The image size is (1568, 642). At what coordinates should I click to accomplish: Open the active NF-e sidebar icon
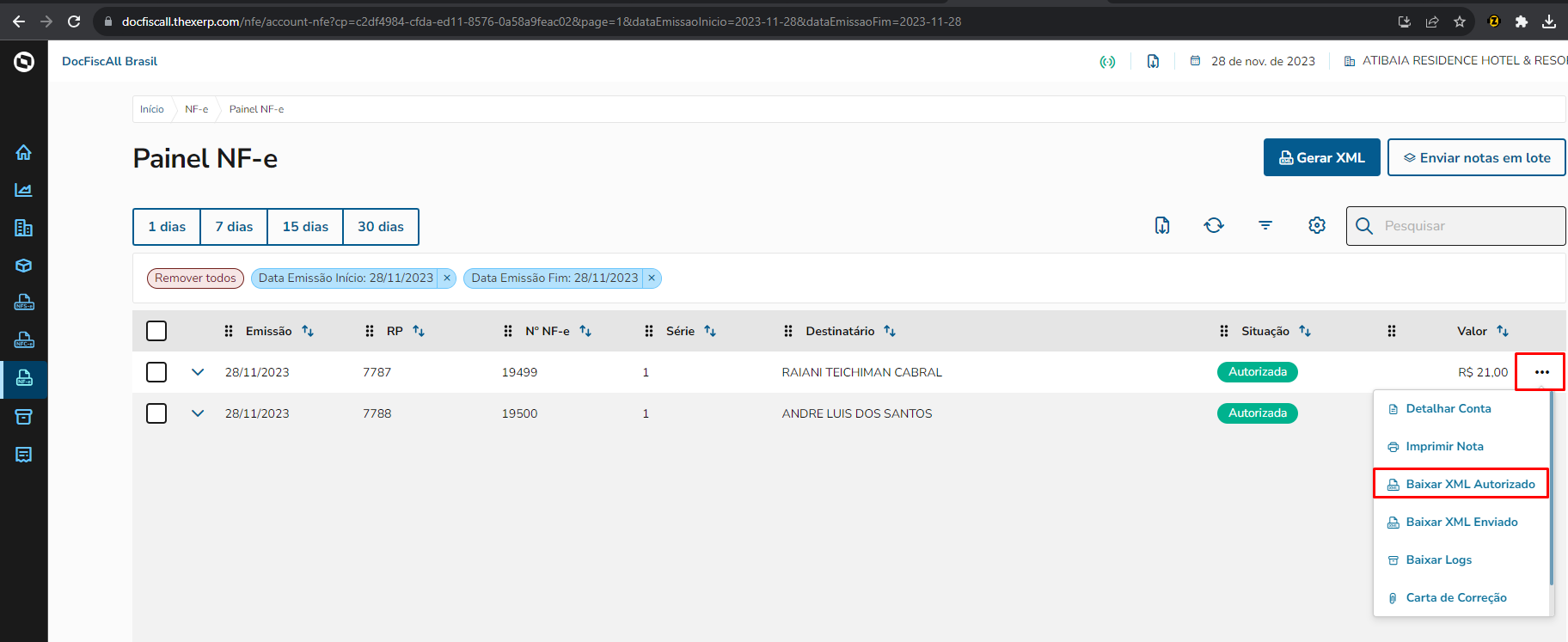[x=24, y=378]
